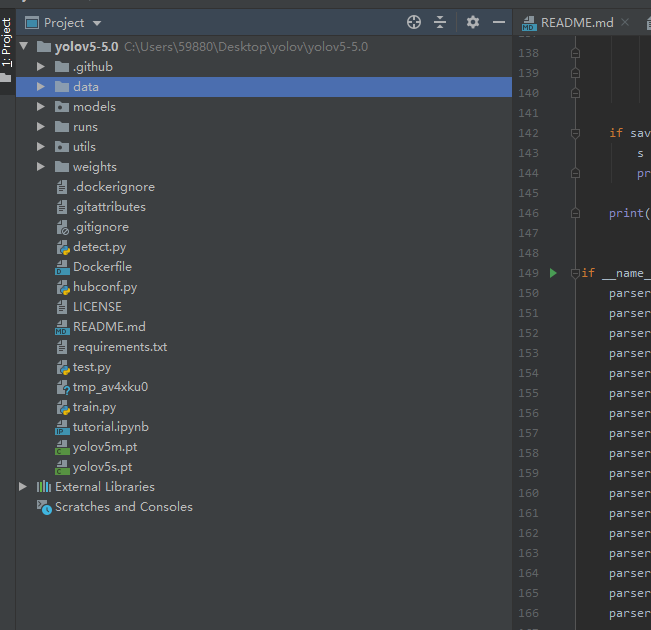Image resolution: width=651 pixels, height=630 pixels.
Task: Click the .github folder icon
Action: 62,66
